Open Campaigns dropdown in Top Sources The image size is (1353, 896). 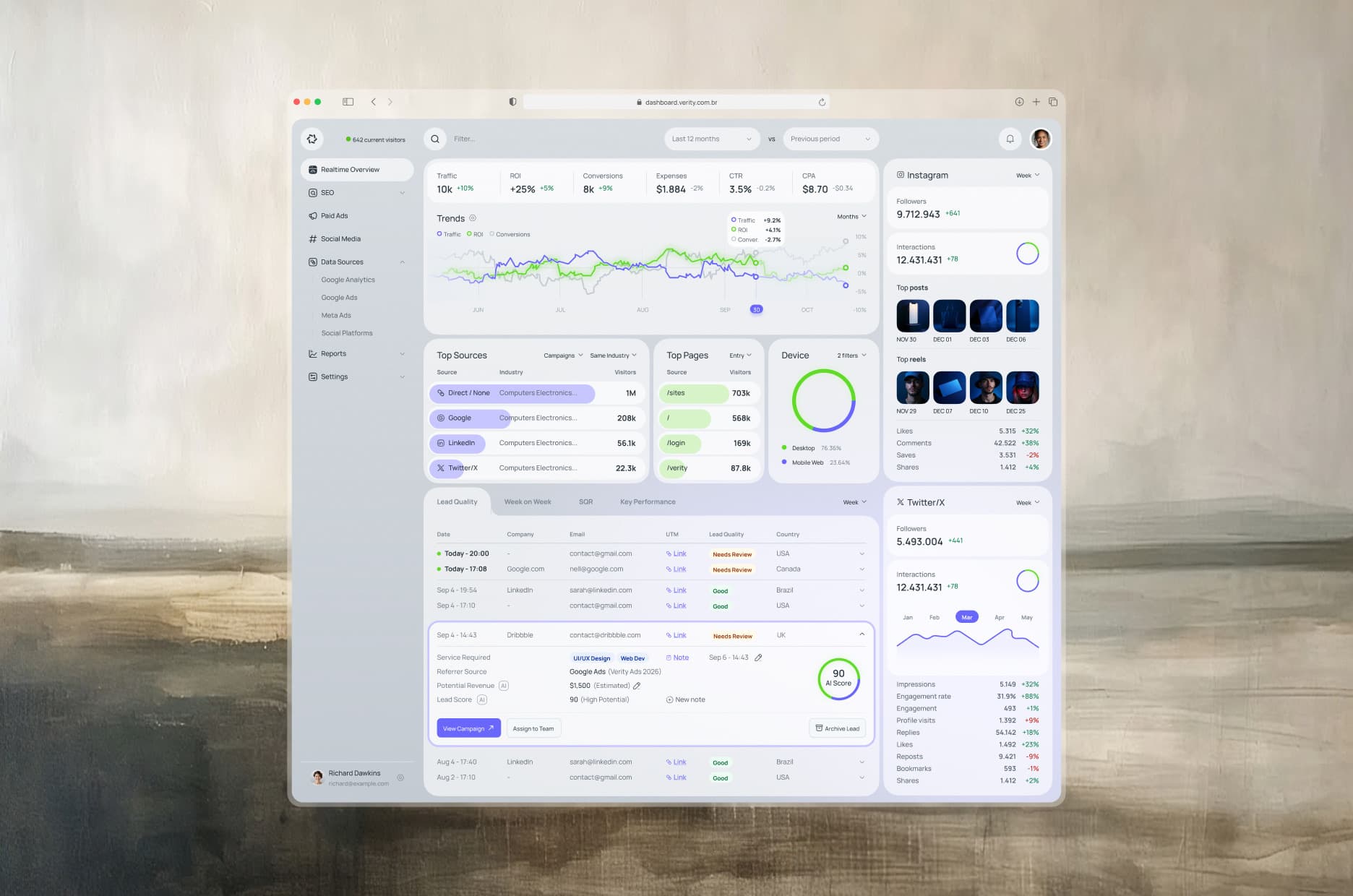point(563,356)
